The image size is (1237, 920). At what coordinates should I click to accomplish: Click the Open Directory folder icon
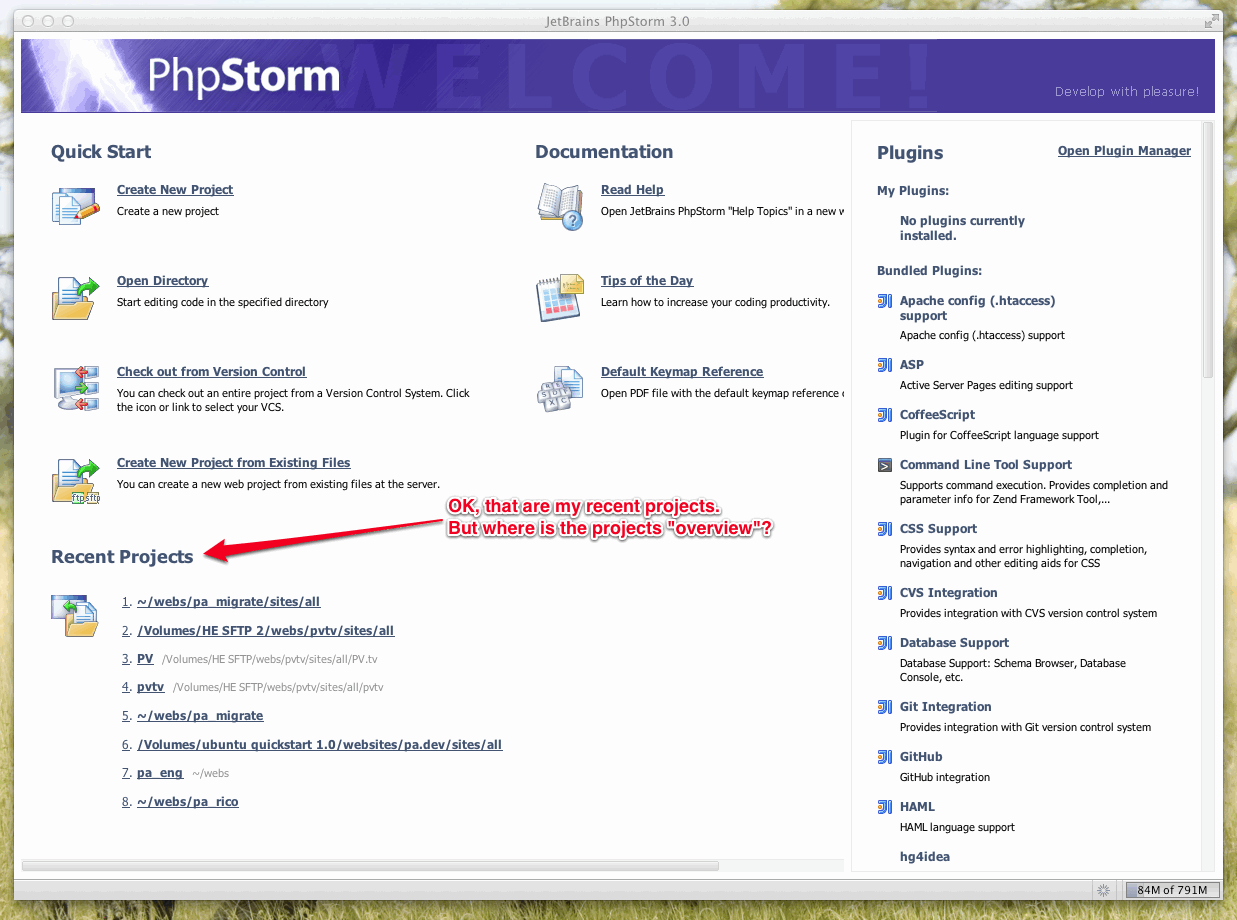coord(76,298)
